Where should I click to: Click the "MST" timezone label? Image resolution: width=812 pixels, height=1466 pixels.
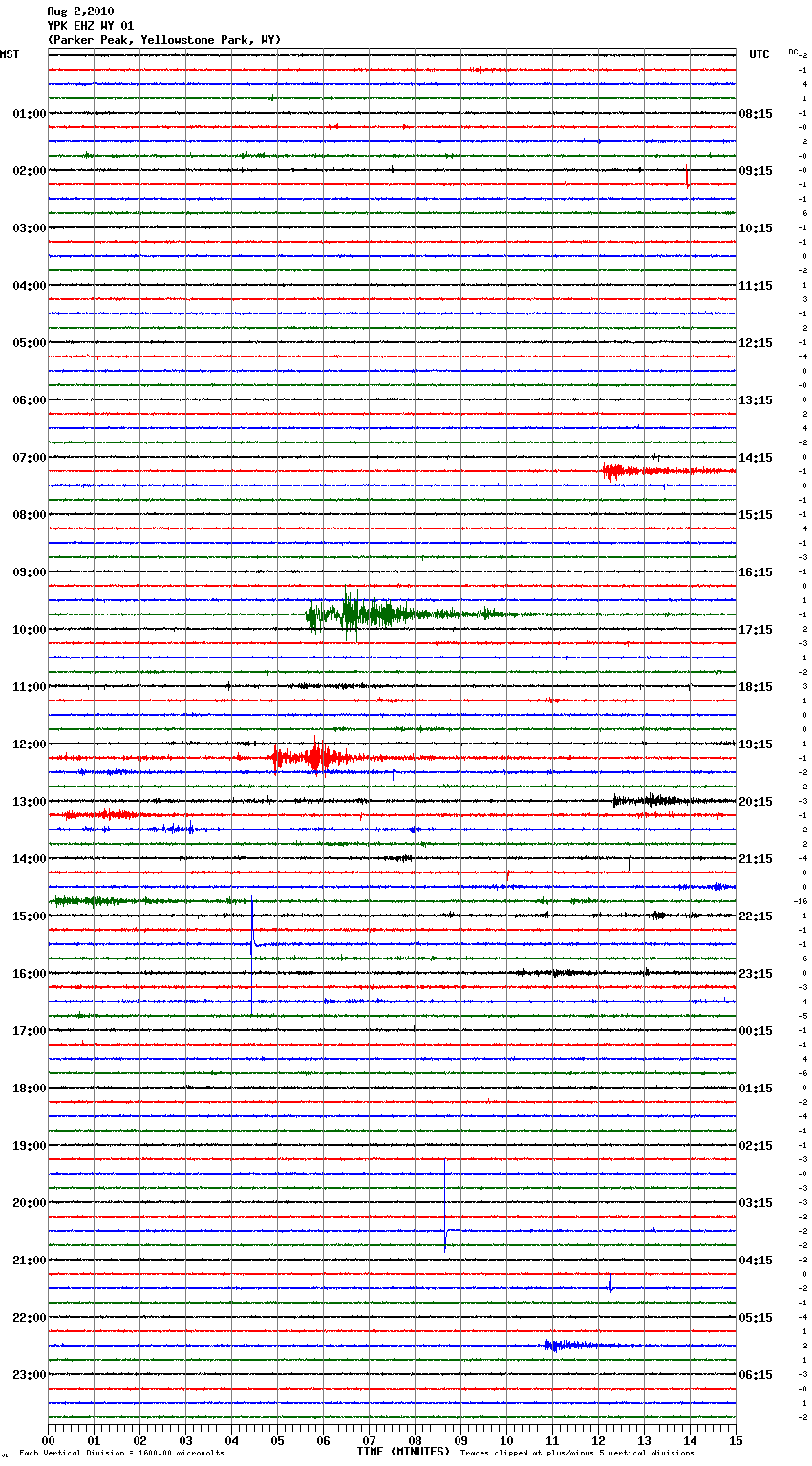point(10,54)
